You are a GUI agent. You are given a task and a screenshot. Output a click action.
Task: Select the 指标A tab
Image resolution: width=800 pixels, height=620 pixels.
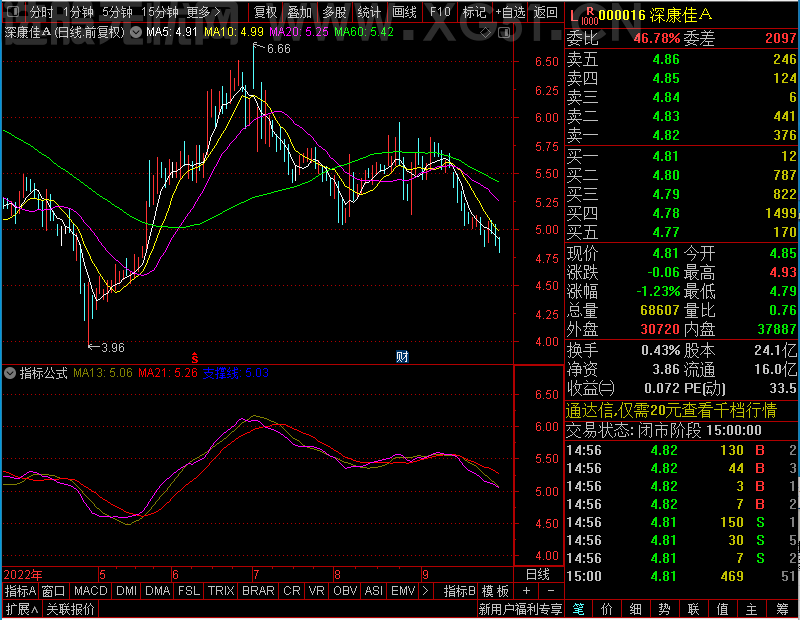coord(20,591)
